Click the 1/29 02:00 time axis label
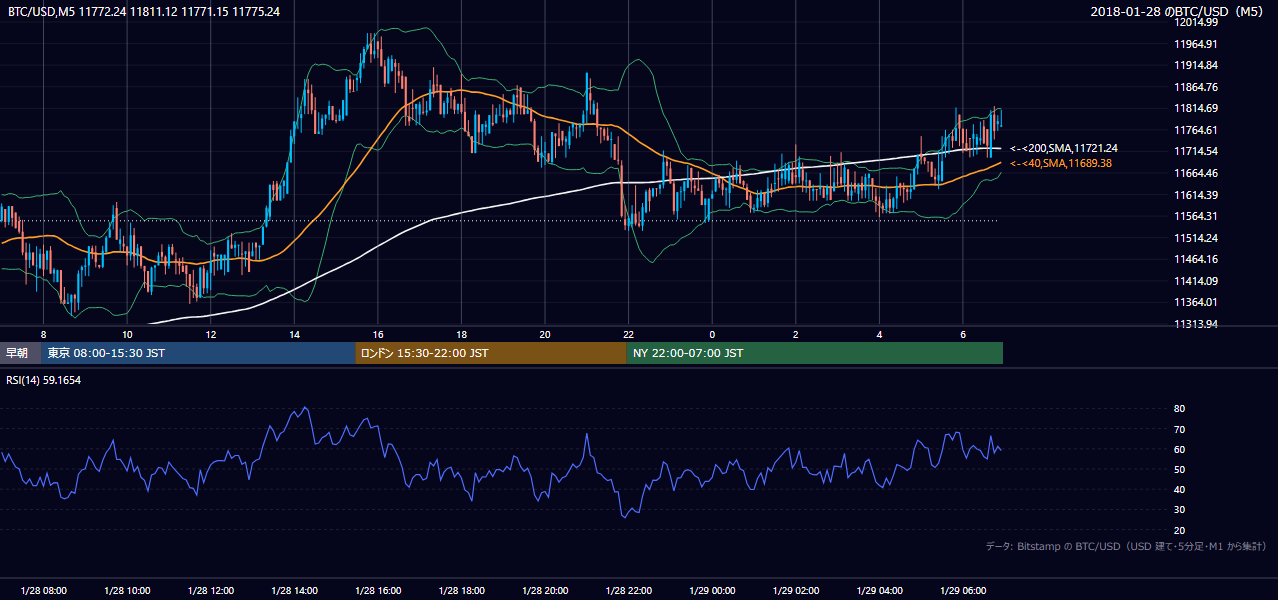This screenshot has height=600, width=1278. point(796,591)
